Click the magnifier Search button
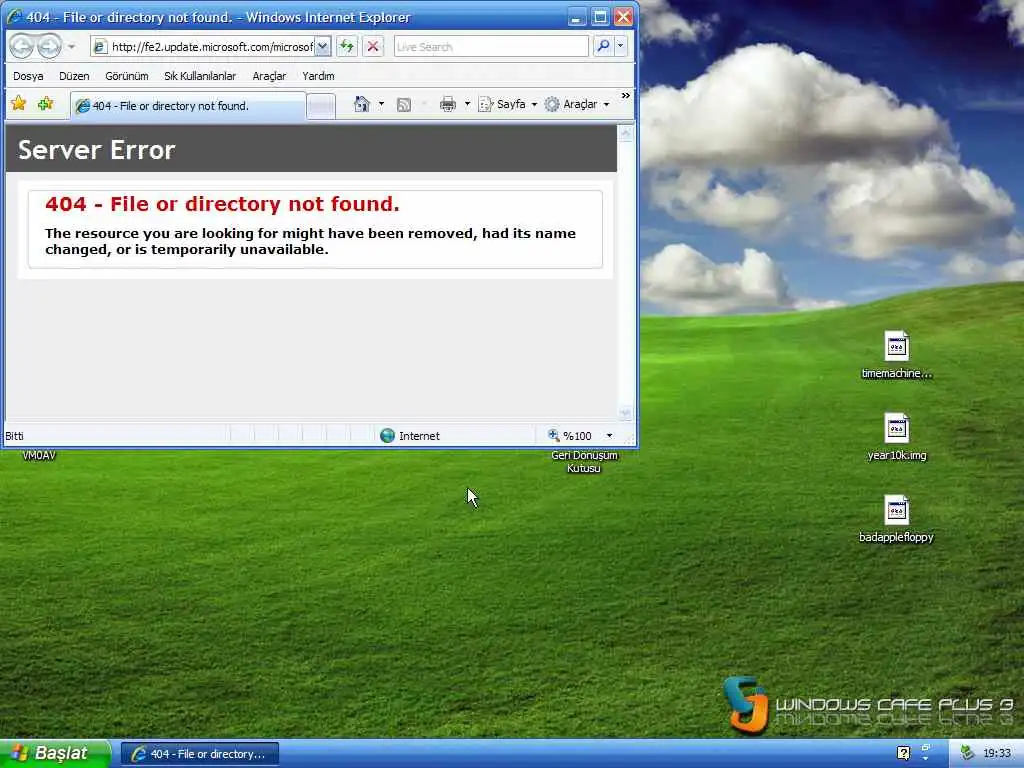 click(x=603, y=46)
